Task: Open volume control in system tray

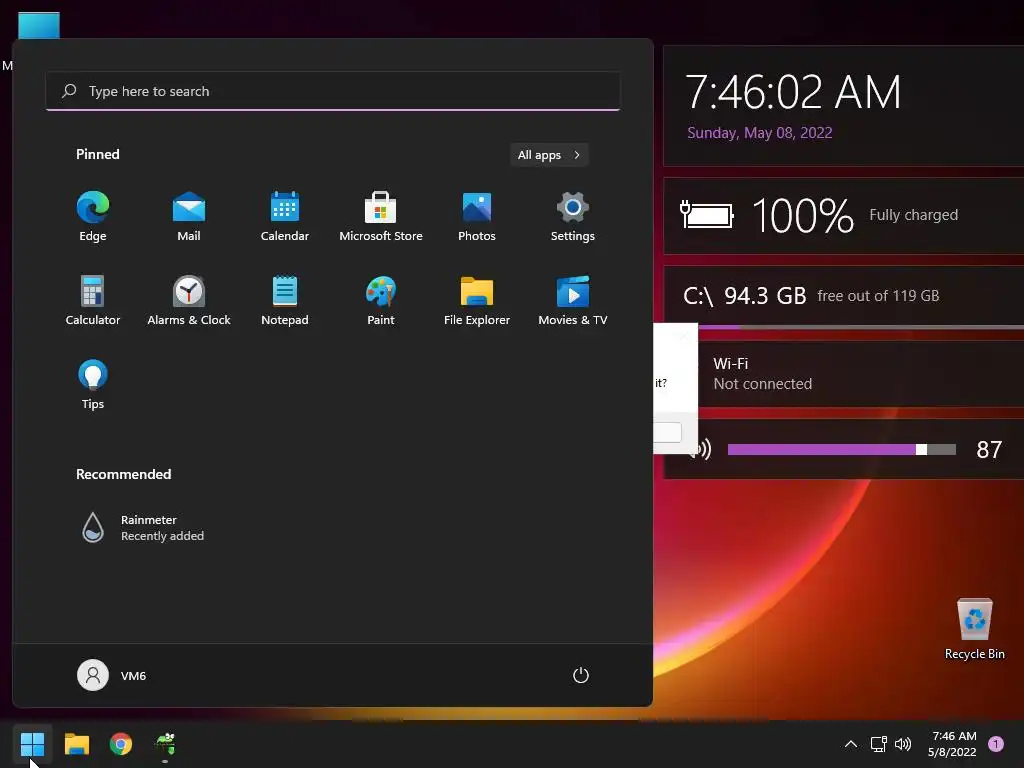Action: [903, 744]
